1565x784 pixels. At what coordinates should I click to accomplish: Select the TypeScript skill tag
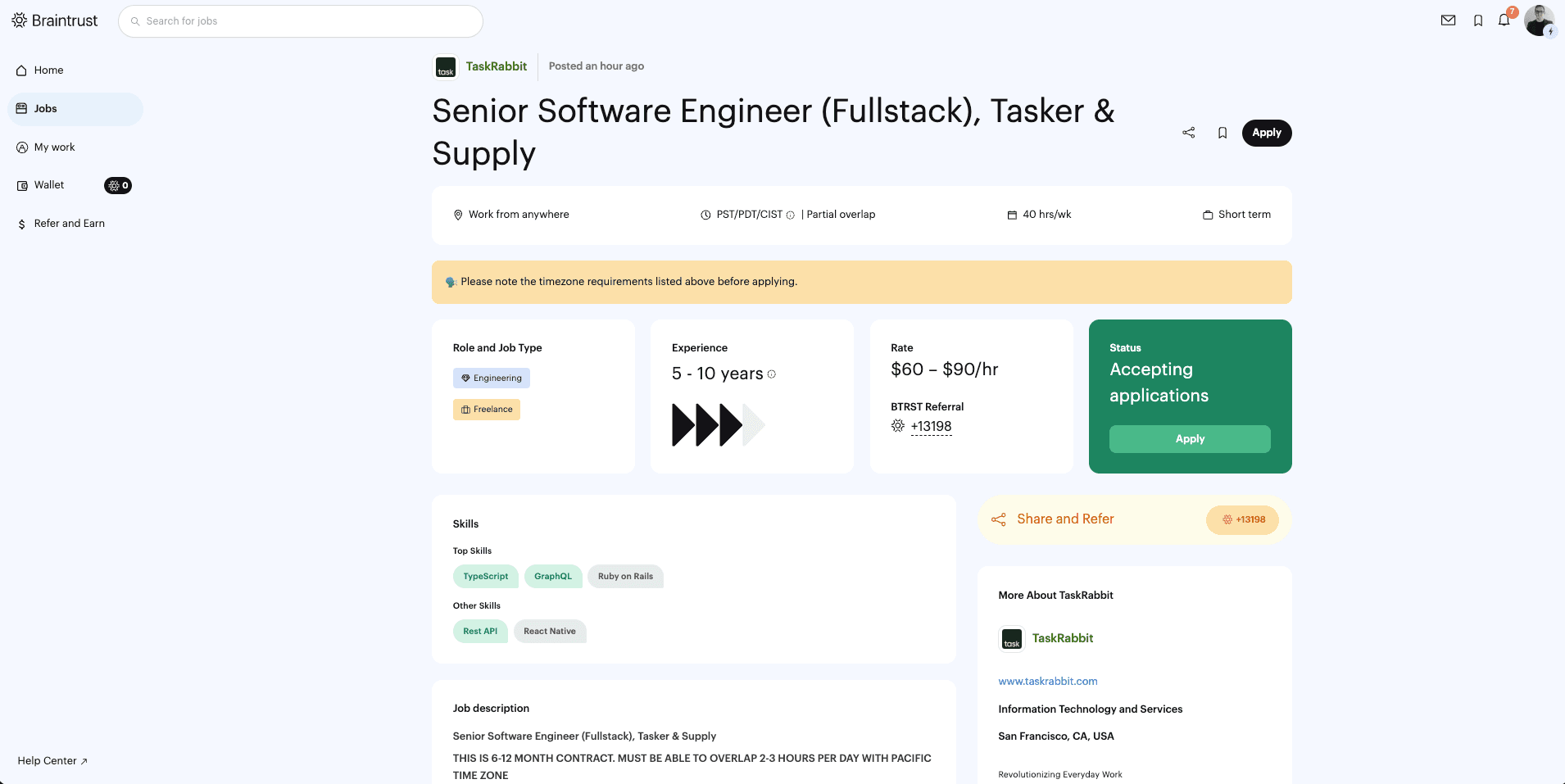(x=486, y=577)
